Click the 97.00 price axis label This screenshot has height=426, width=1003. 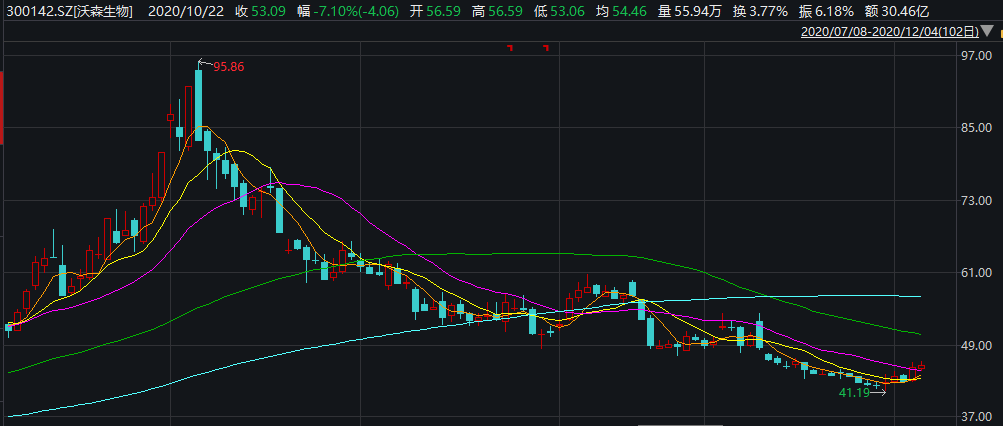[x=974, y=57]
